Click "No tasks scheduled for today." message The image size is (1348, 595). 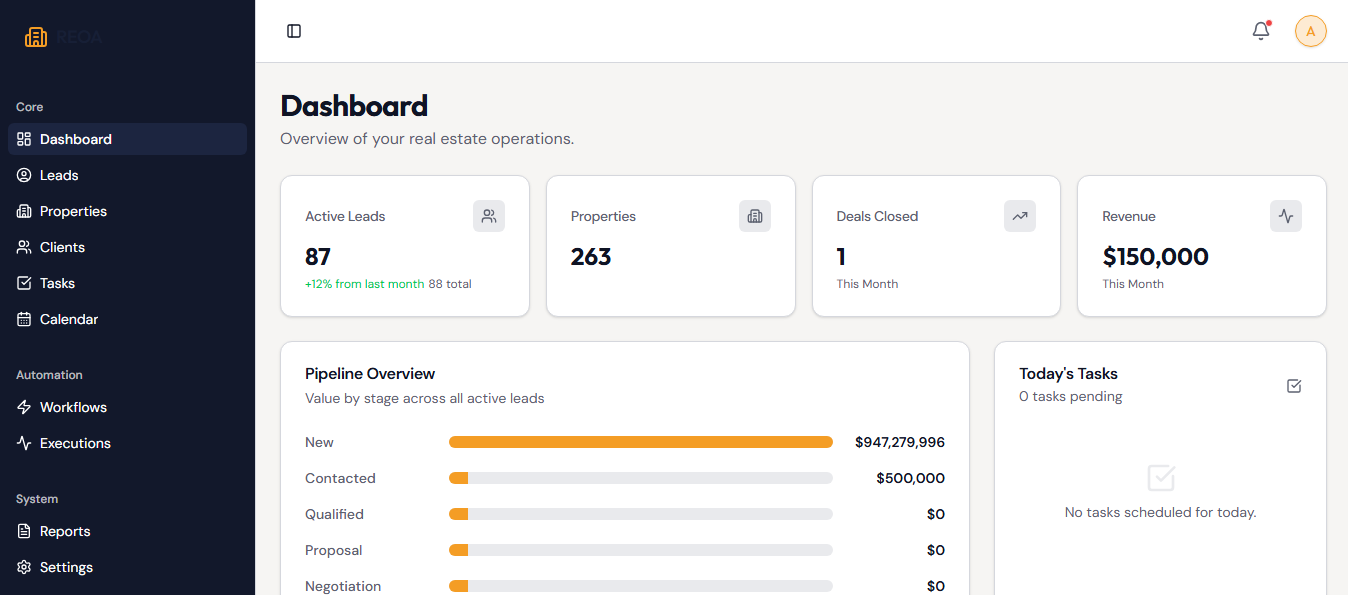coord(1160,513)
